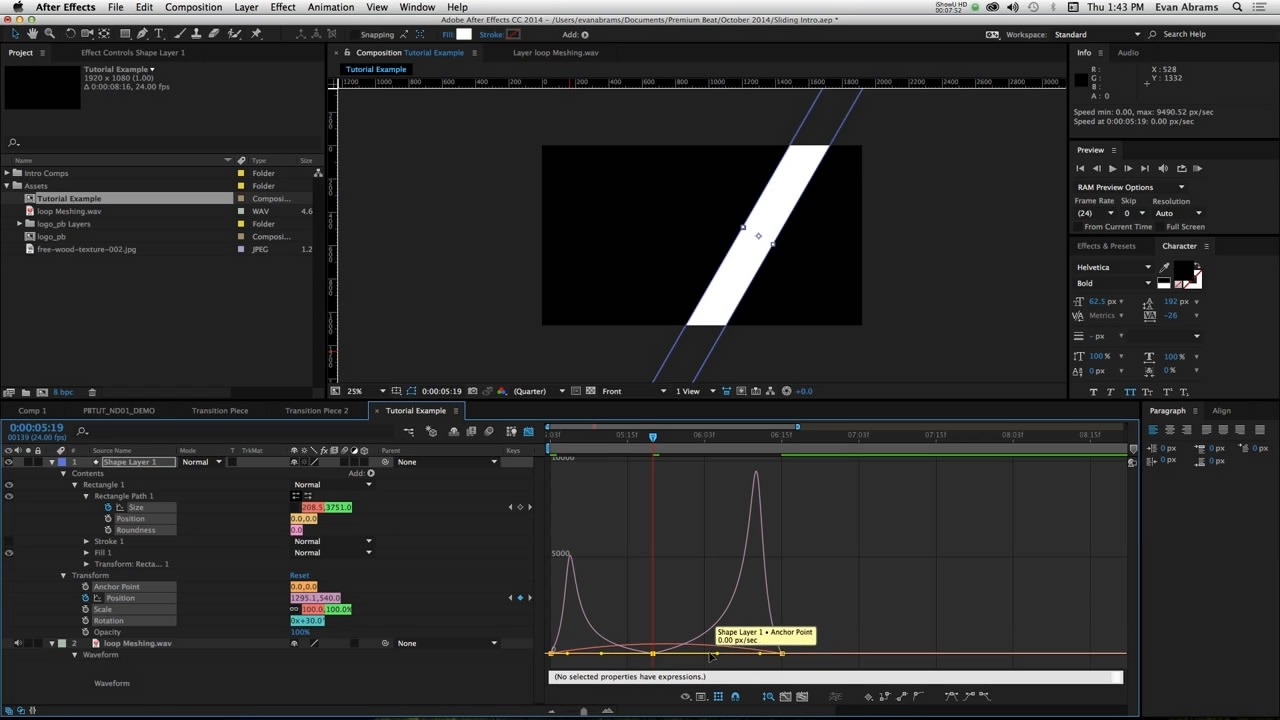Expand the Stroke 1 property group
This screenshot has width=1280, height=720.
click(x=86, y=541)
